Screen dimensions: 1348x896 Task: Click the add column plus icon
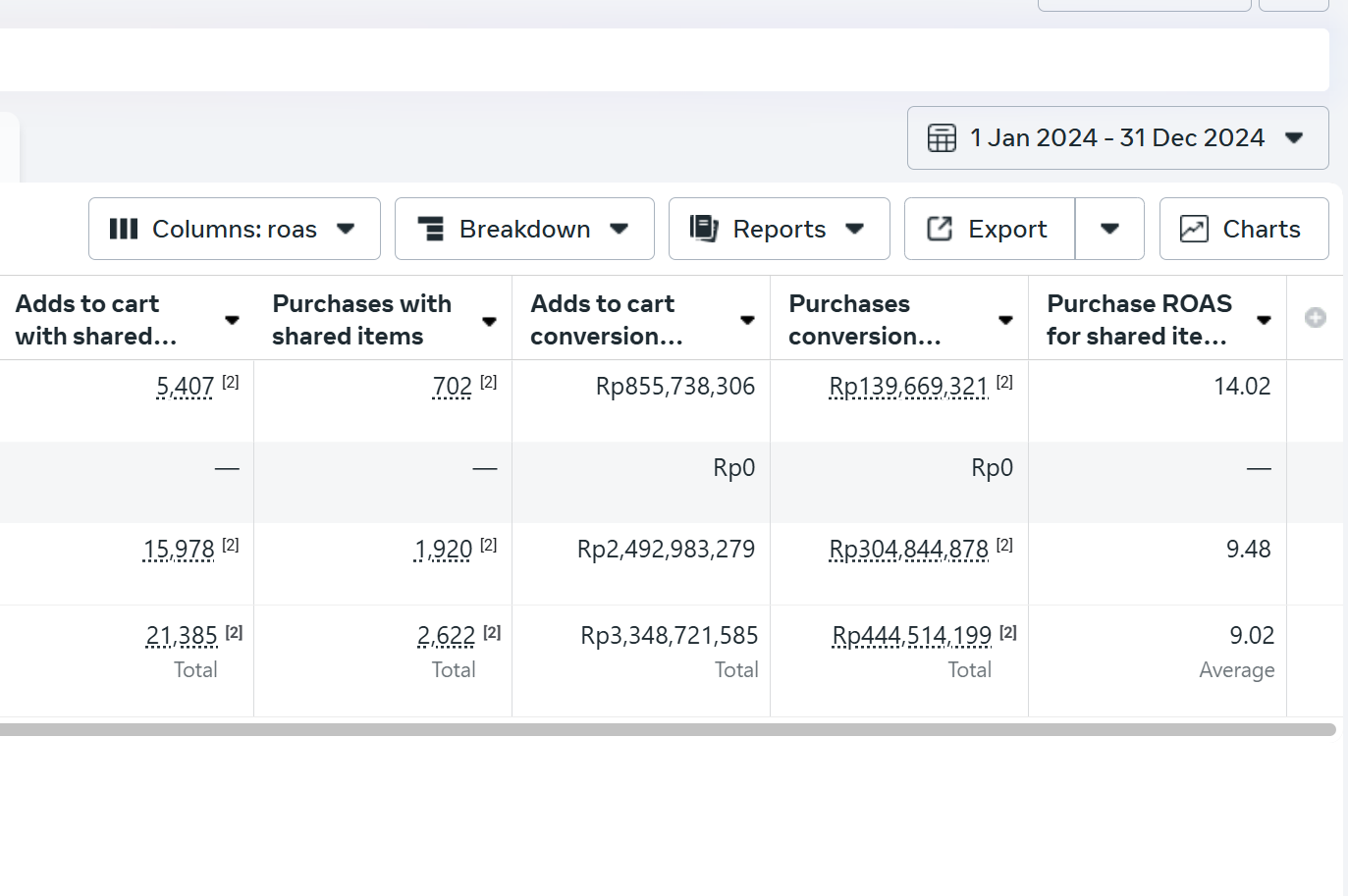(1316, 318)
